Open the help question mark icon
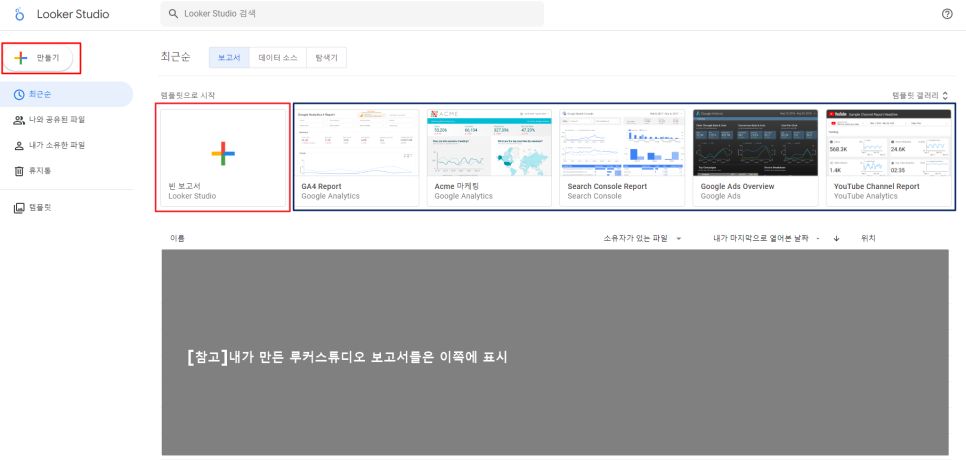966x460 pixels. pos(948,14)
